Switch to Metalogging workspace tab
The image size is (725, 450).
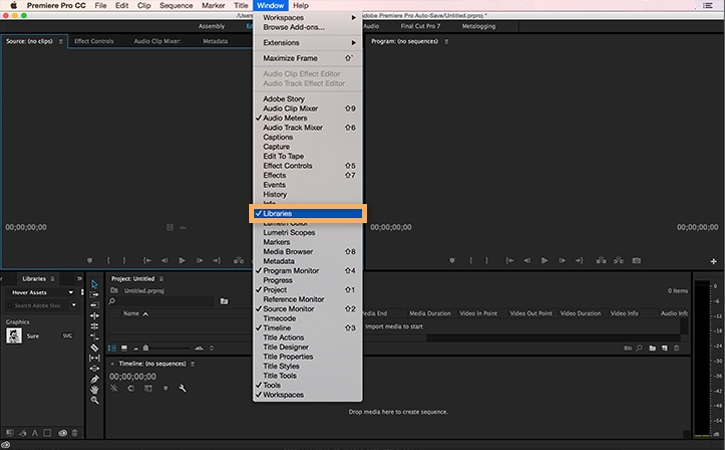tap(479, 26)
